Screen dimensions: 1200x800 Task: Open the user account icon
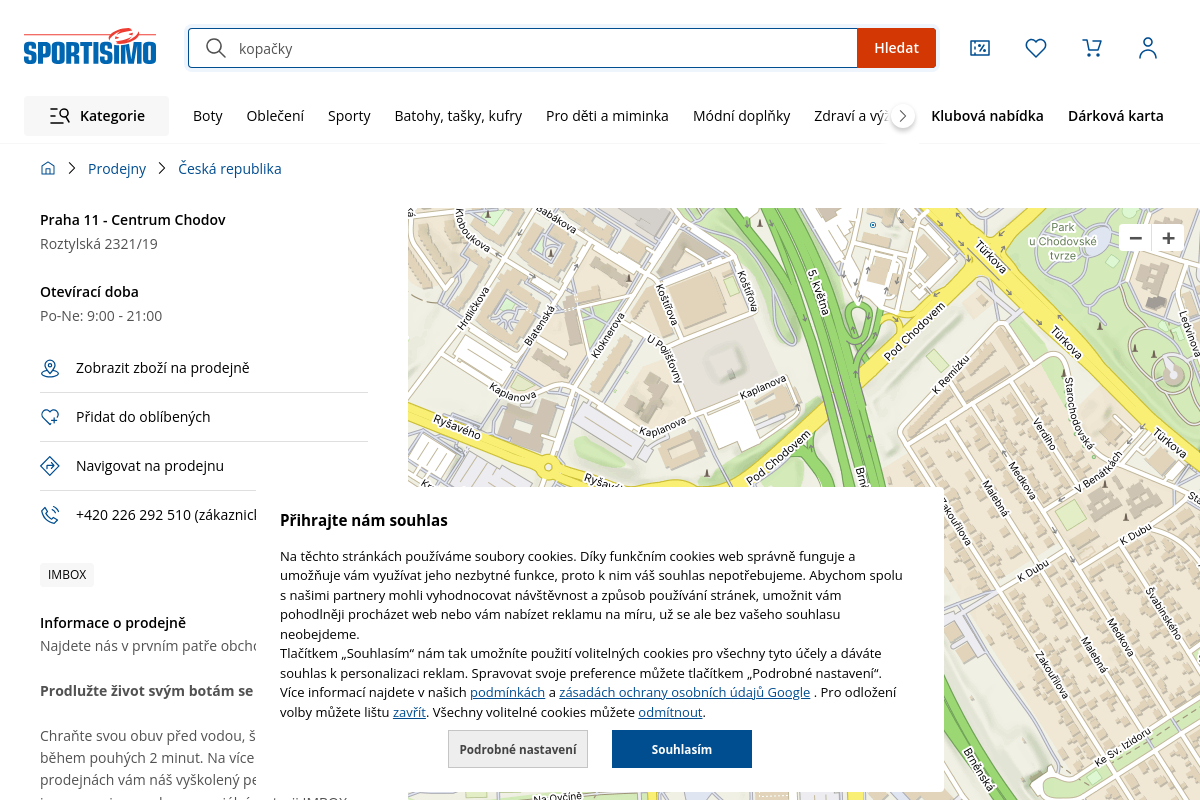[x=1148, y=48]
